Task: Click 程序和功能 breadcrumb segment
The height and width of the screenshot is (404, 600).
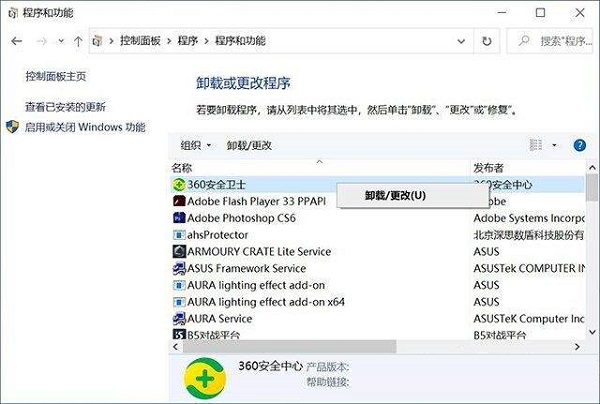Action: (240, 41)
